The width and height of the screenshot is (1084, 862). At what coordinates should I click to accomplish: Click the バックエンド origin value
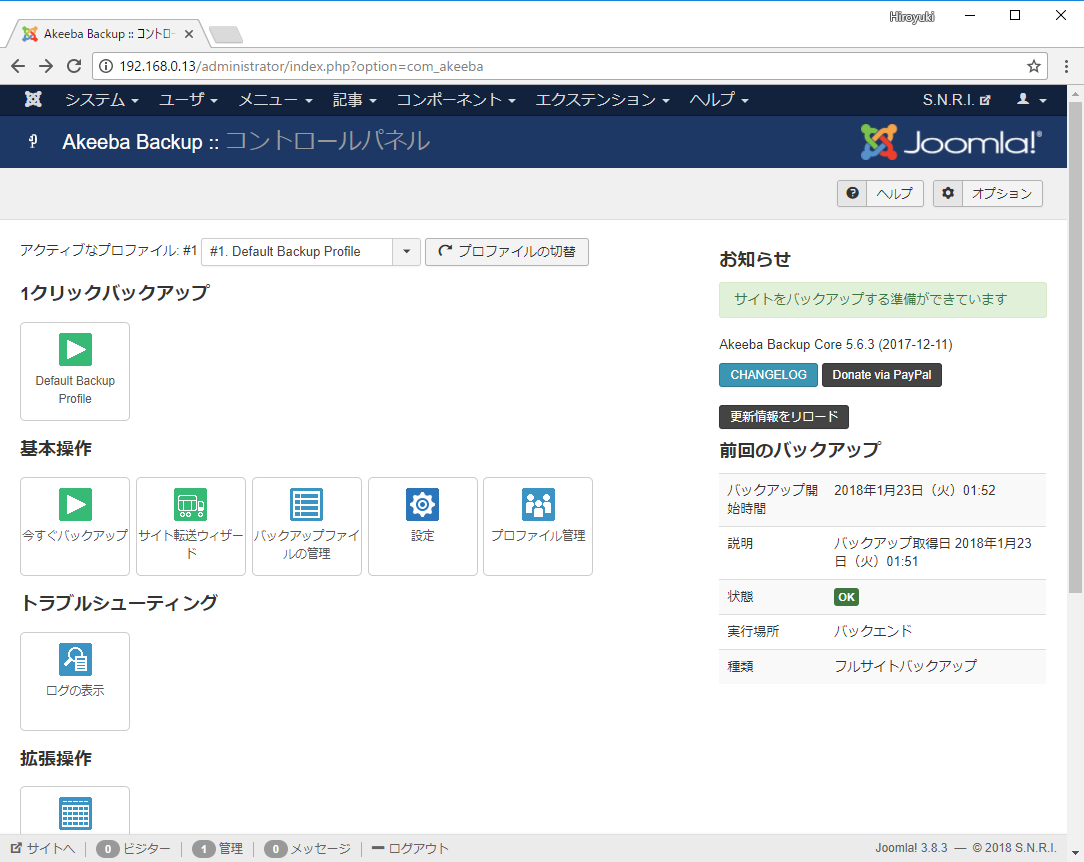point(873,631)
